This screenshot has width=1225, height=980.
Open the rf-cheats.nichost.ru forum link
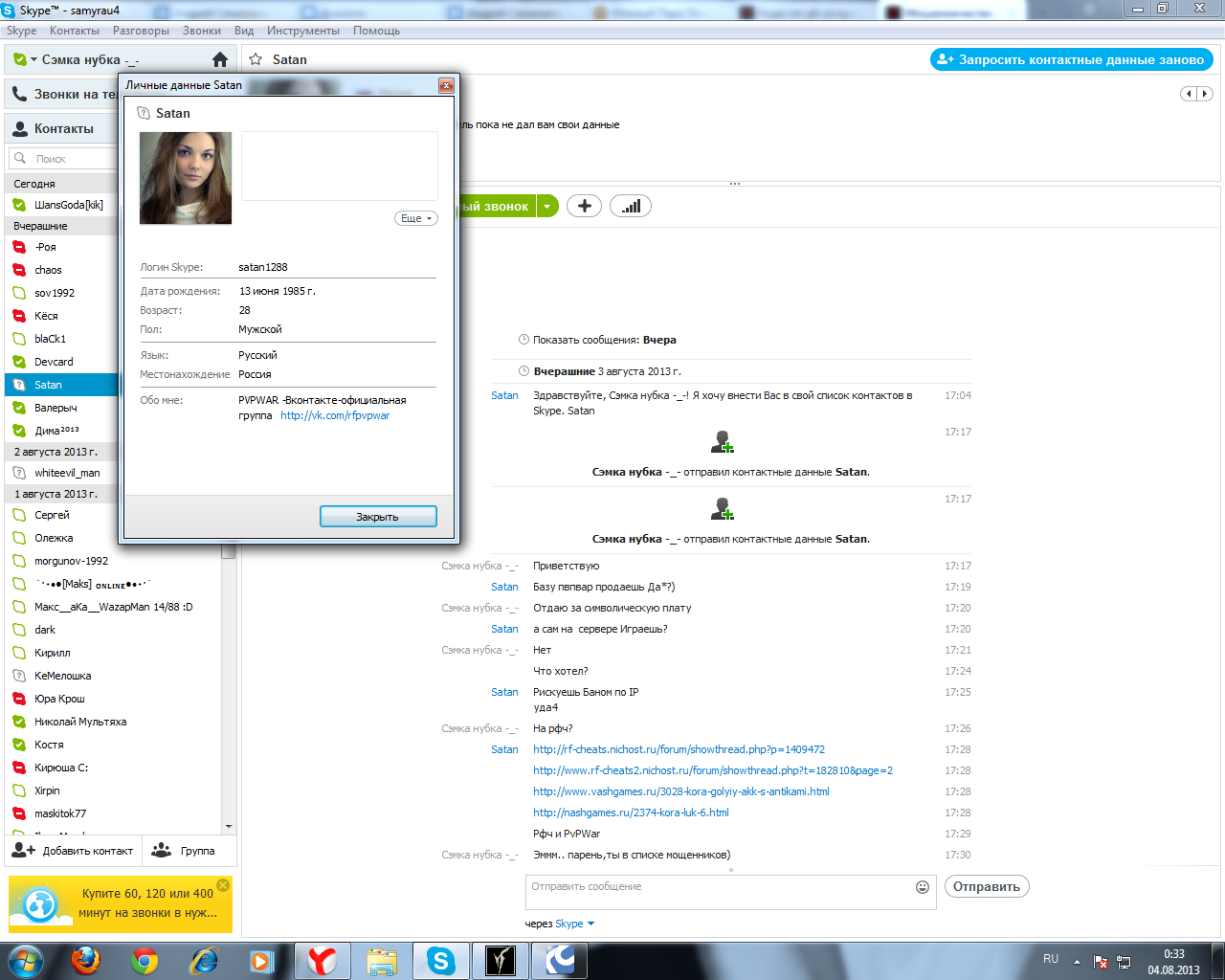[x=679, y=749]
